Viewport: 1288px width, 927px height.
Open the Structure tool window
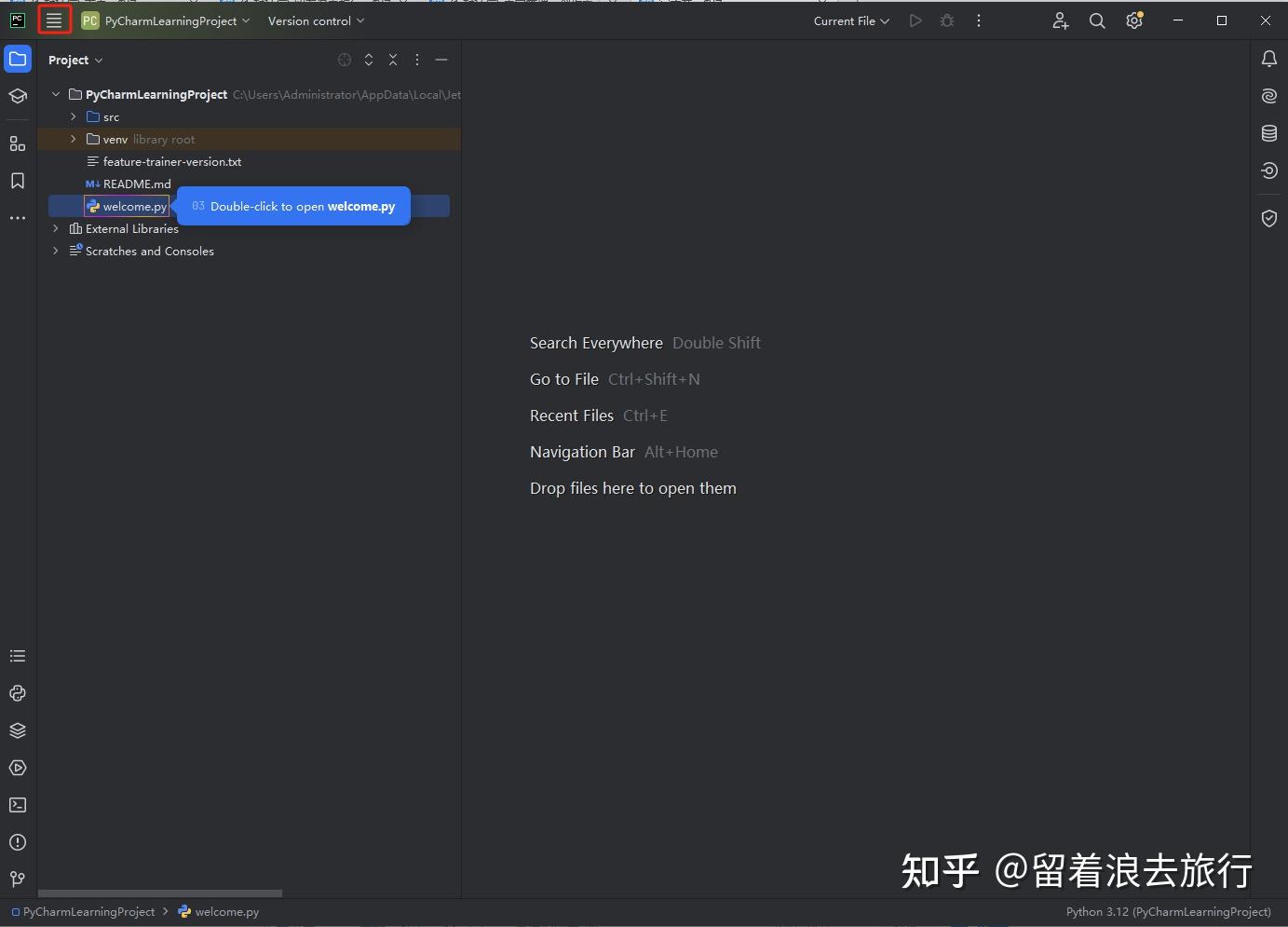pyautogui.click(x=17, y=144)
